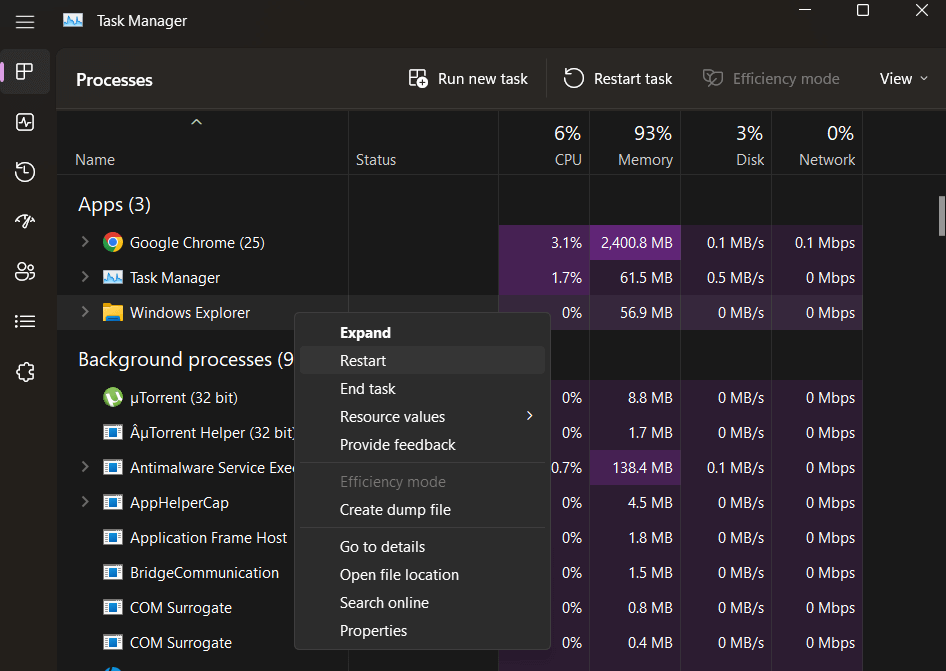Click Chrome's 3.1% CPU cell

(544, 243)
